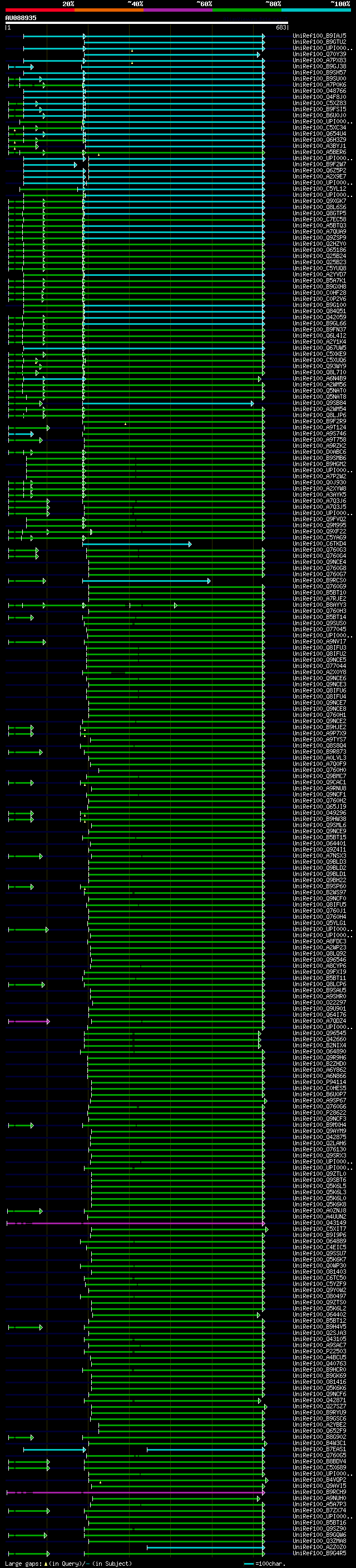The image size is (356, 1568).
Task: Select the UniRef100_A2X9E7 label
Action: (x=319, y=176)
